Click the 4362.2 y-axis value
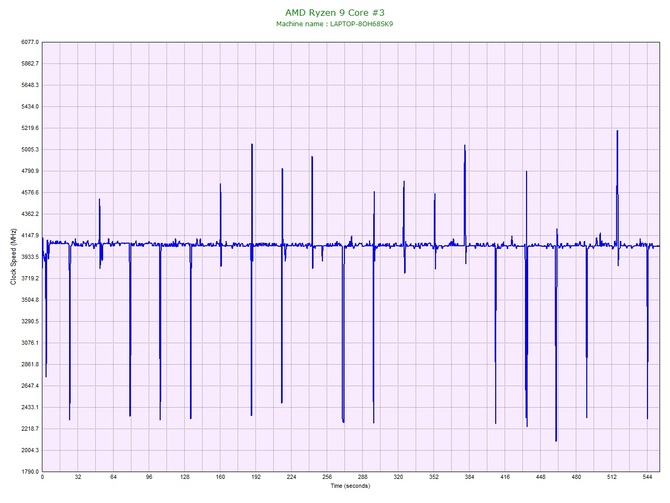Viewport: 670px width, 503px height. (x=30, y=214)
